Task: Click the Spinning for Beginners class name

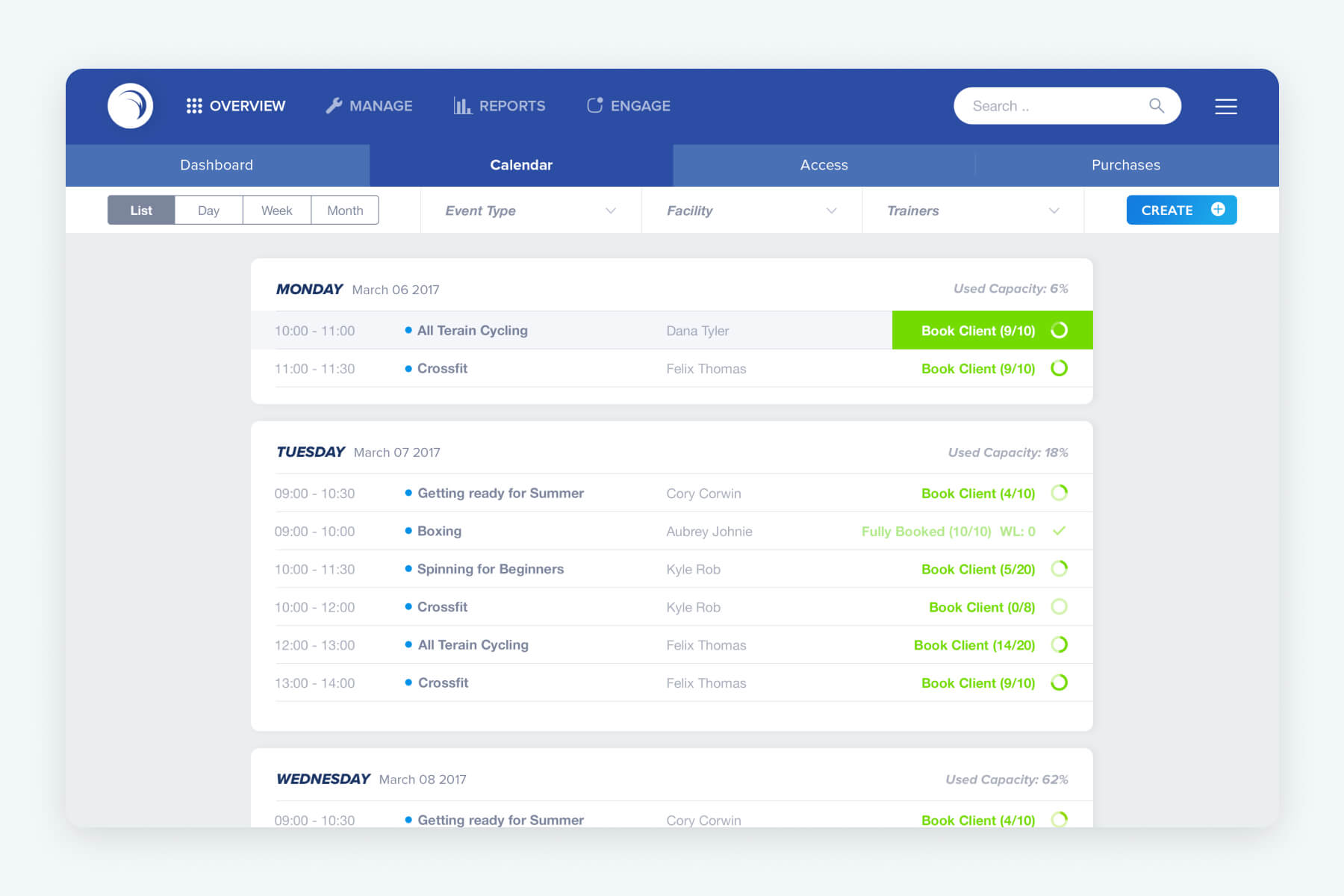Action: coord(491,569)
